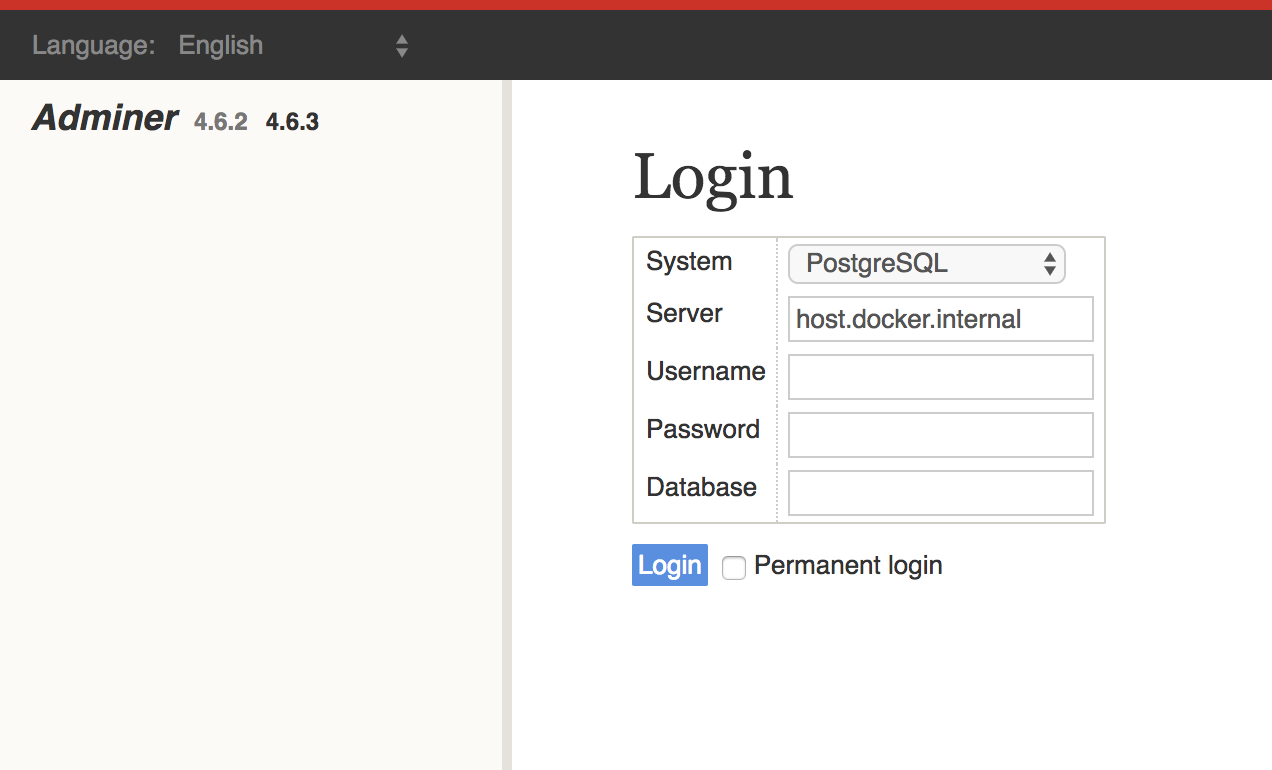Click the Login page heading
This screenshot has width=1272, height=770.
point(712,177)
